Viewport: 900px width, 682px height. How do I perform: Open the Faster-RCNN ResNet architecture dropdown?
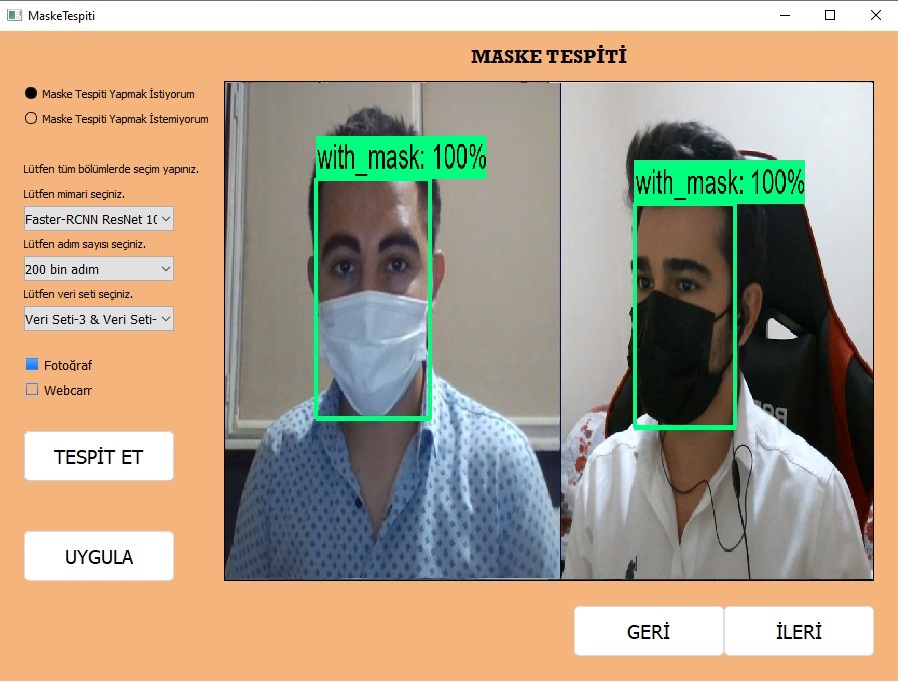(x=99, y=218)
